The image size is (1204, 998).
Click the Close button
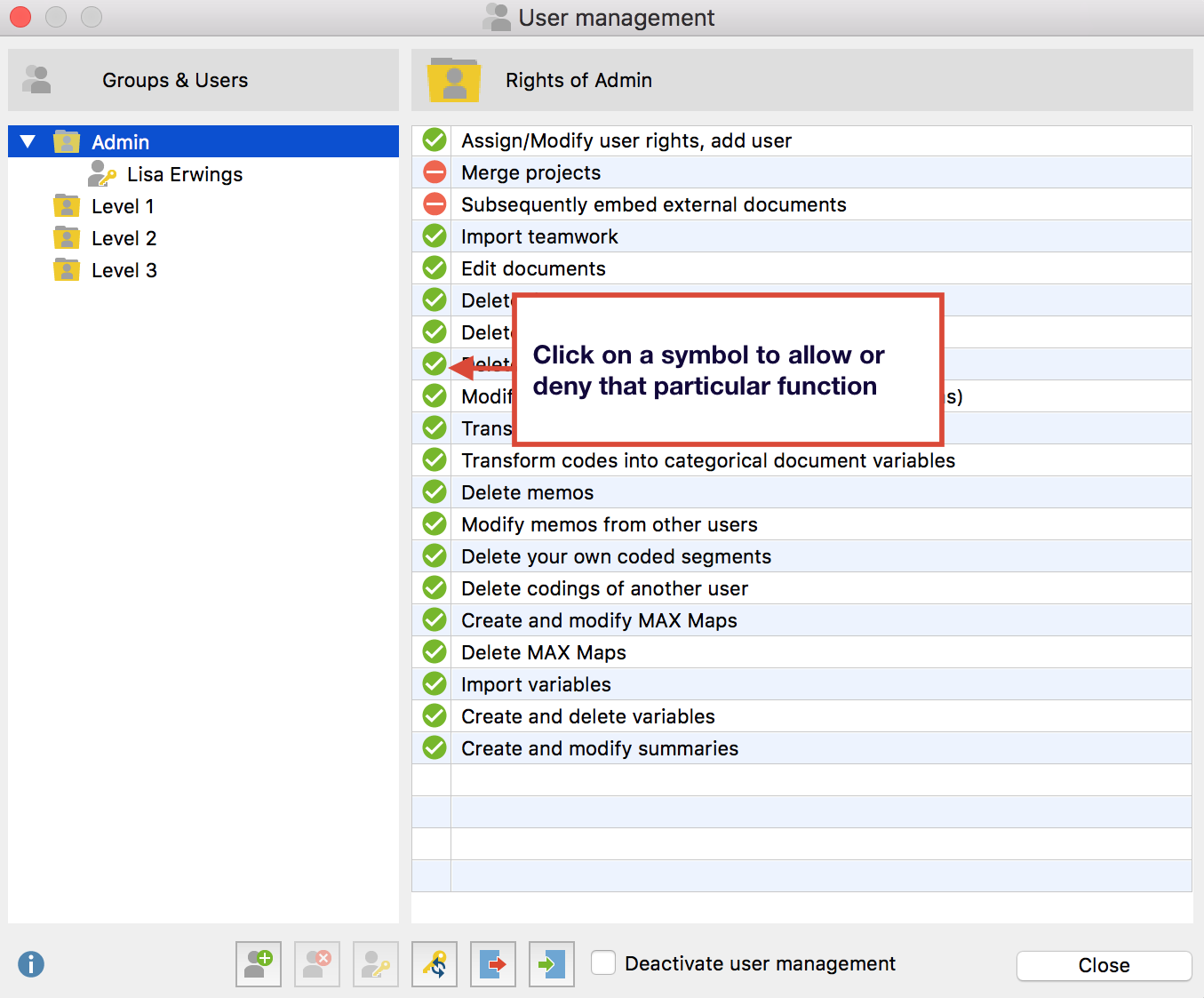click(1104, 966)
